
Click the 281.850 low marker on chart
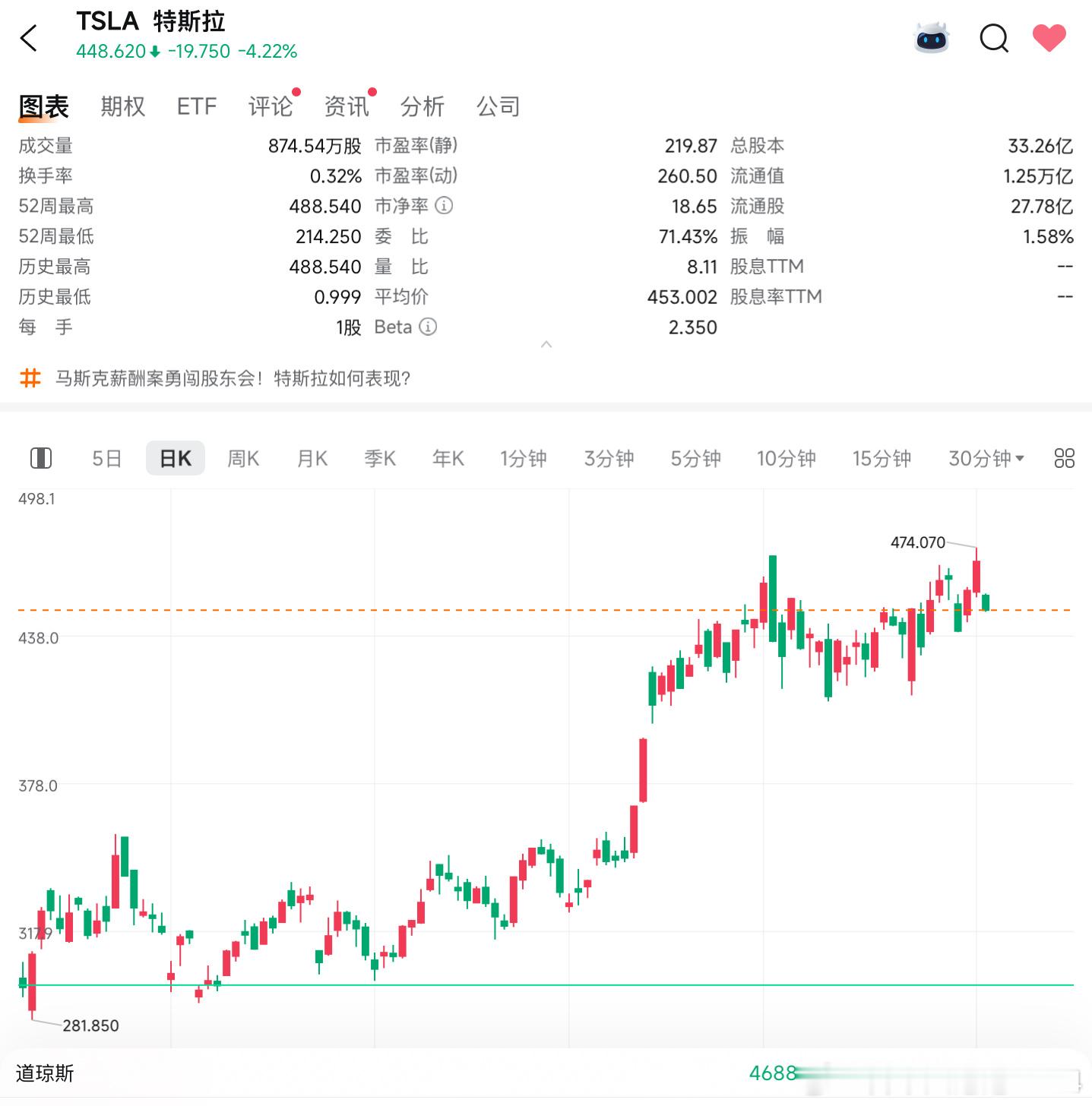point(90,1025)
